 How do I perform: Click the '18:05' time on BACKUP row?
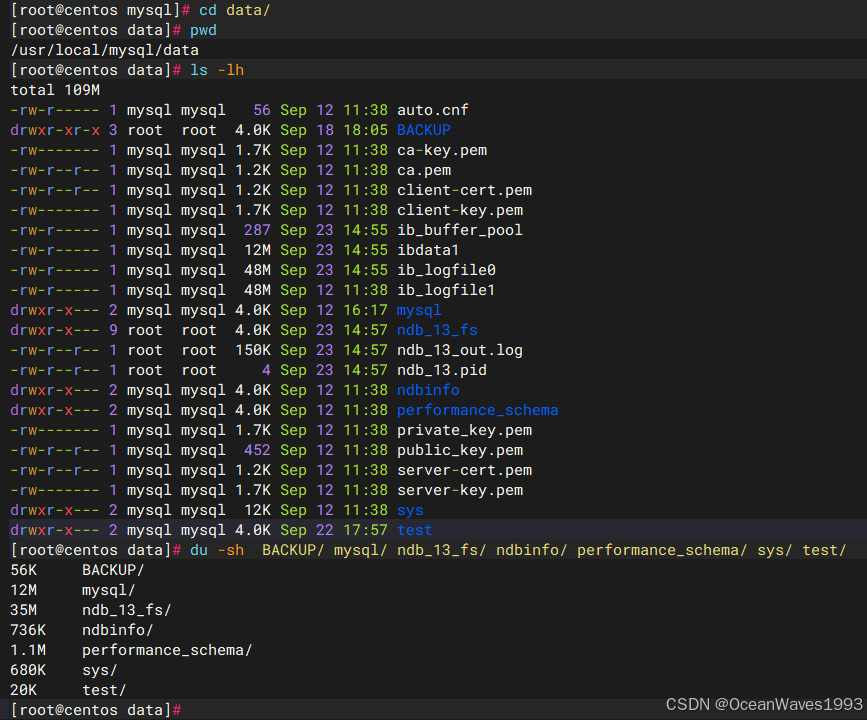(x=365, y=130)
